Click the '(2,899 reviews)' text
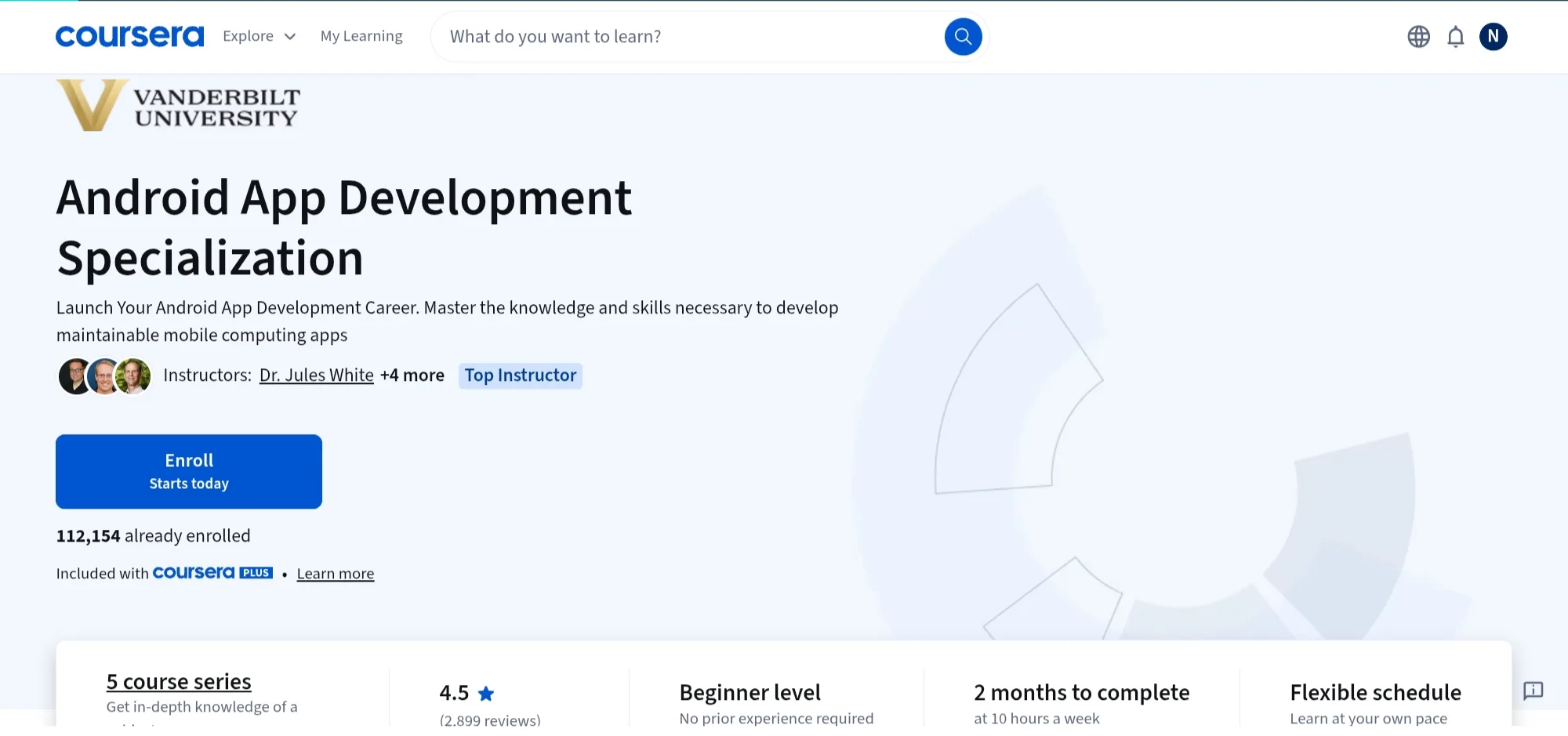Screen dimensions: 1568x736 490,720
